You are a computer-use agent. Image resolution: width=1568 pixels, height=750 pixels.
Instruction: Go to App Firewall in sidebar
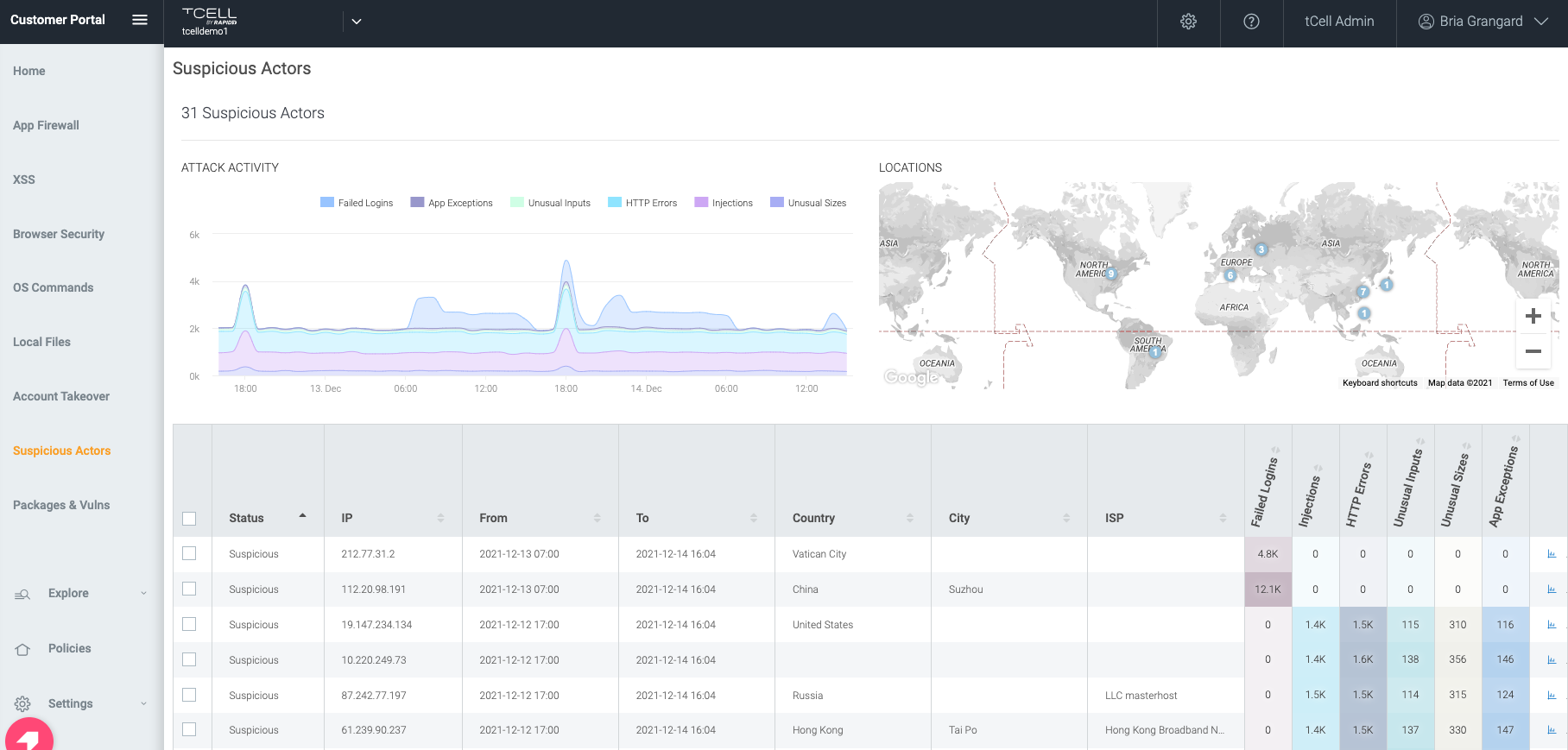pyautogui.click(x=46, y=125)
